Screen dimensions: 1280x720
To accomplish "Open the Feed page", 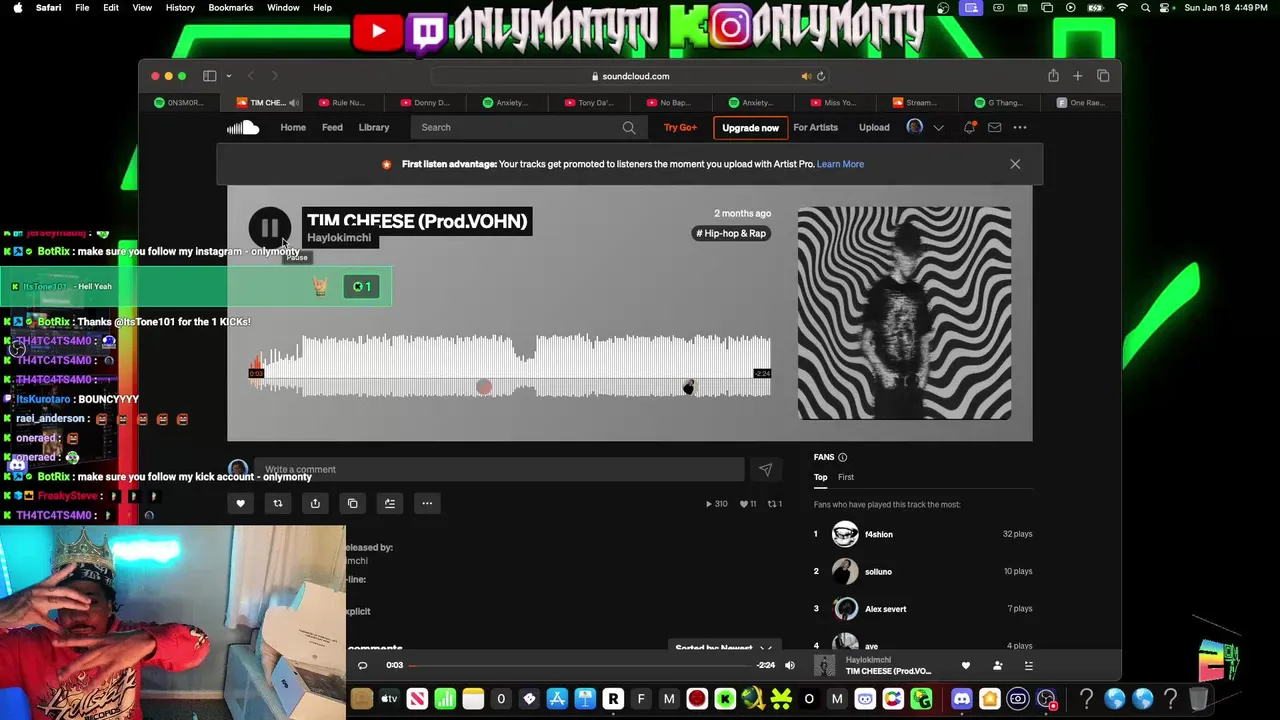I will pos(332,127).
